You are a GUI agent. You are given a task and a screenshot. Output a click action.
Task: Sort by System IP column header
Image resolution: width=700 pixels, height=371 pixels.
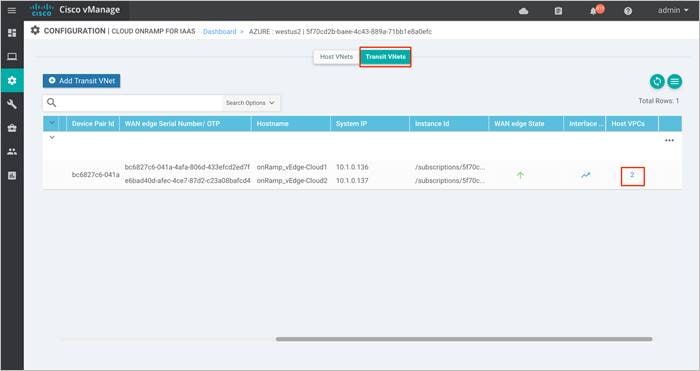(370, 124)
